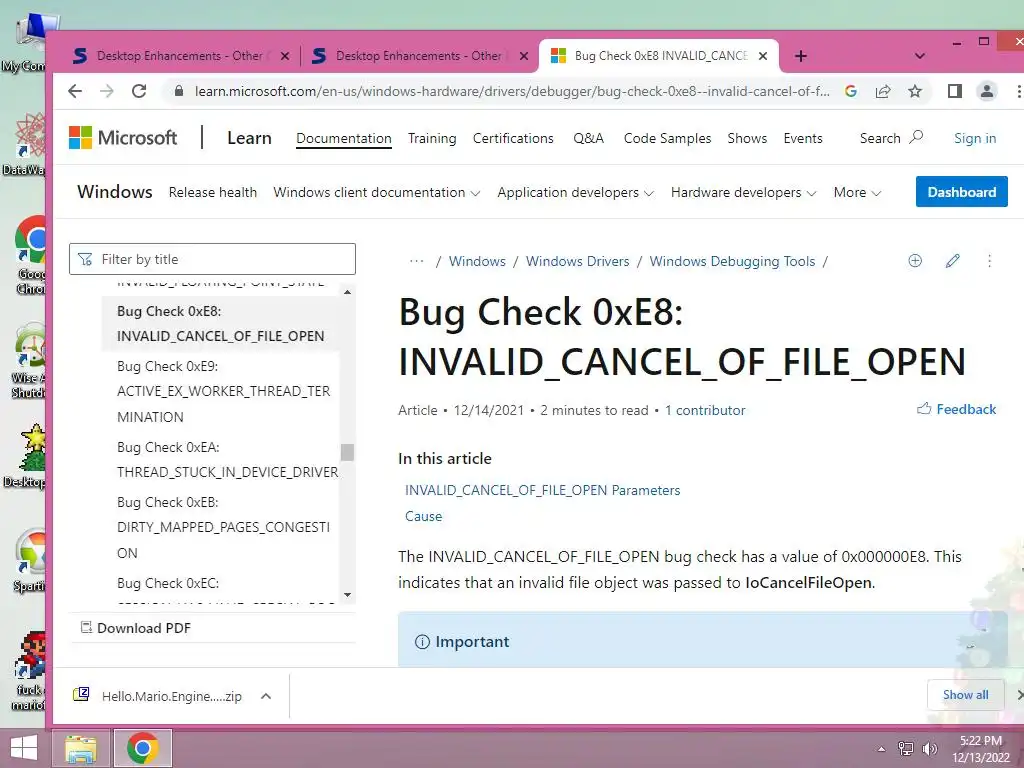
Task: Click the blue Dashboard button
Action: tap(961, 192)
